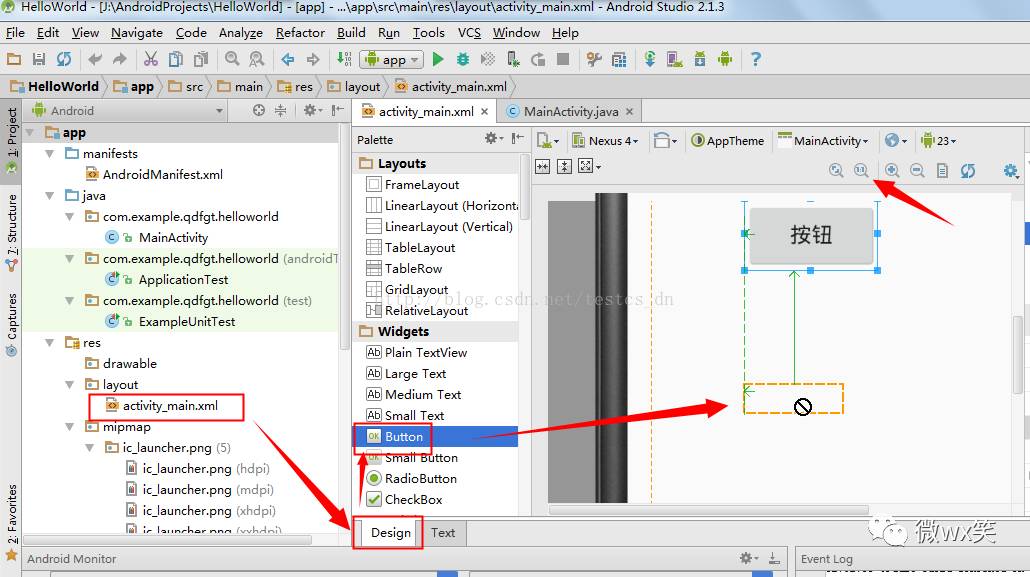Open Android Monitor gear settings
This screenshot has height=577, width=1030.
point(749,558)
